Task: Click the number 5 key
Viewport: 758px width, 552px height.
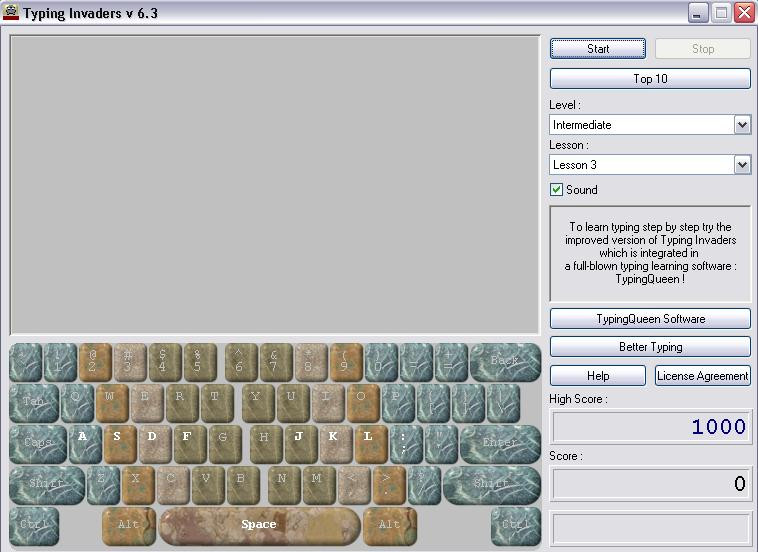Action: click(x=200, y=363)
